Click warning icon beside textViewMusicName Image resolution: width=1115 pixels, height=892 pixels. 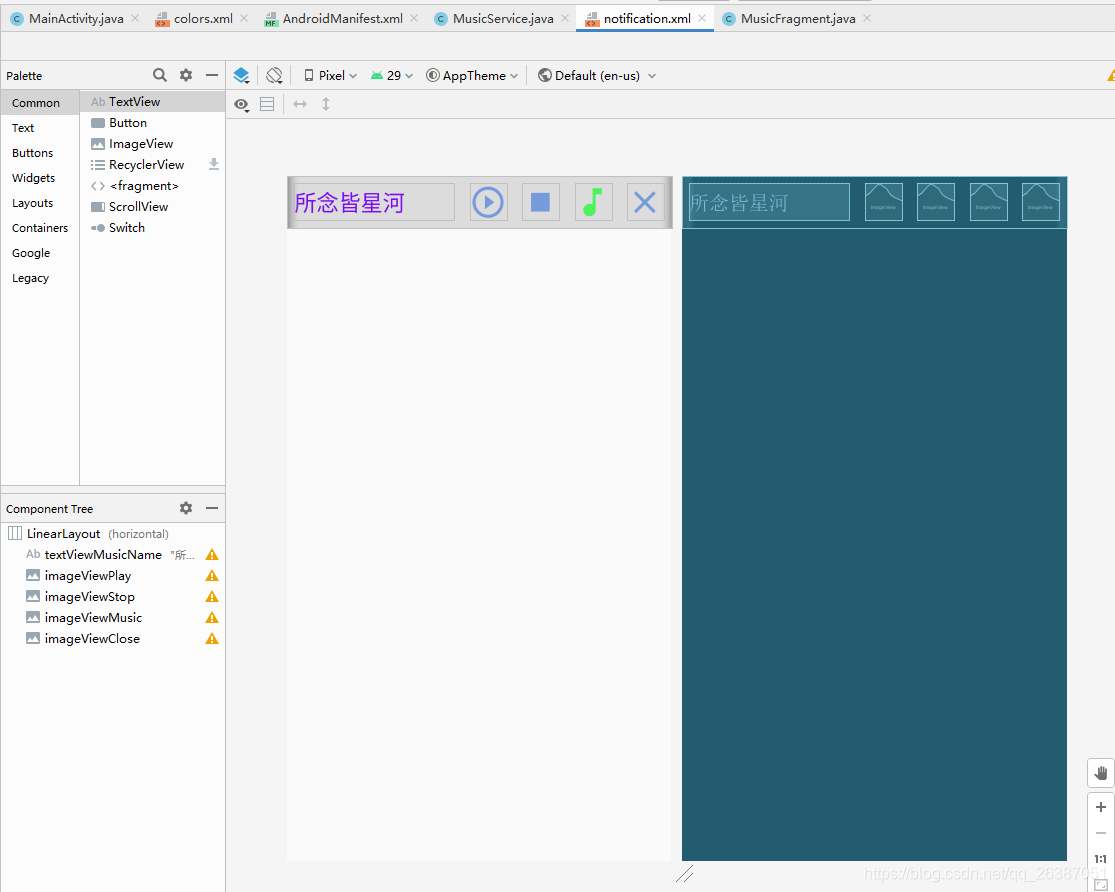(x=212, y=555)
